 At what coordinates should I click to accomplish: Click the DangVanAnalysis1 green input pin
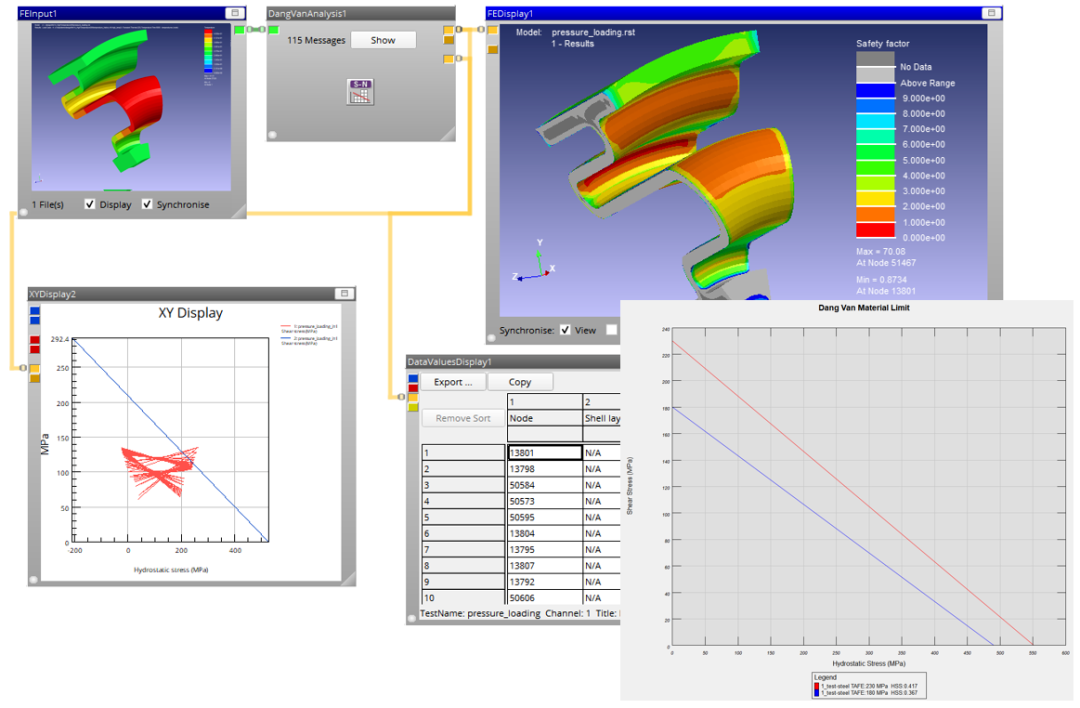coord(273,30)
